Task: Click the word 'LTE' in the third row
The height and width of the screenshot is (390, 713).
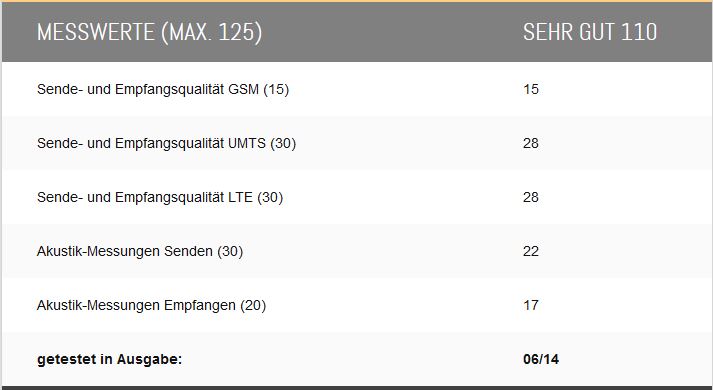Action: (x=241, y=197)
